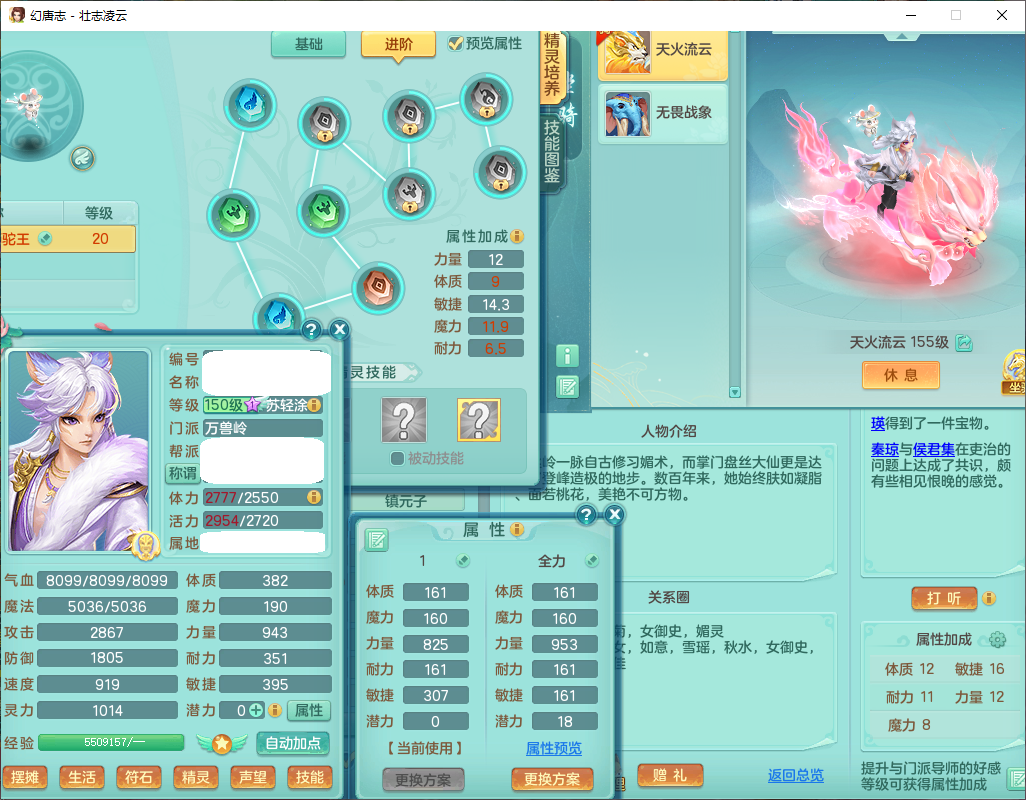This screenshot has width=1026, height=800.
Task: Click the character portrait thumbnail
Action: tap(78, 450)
